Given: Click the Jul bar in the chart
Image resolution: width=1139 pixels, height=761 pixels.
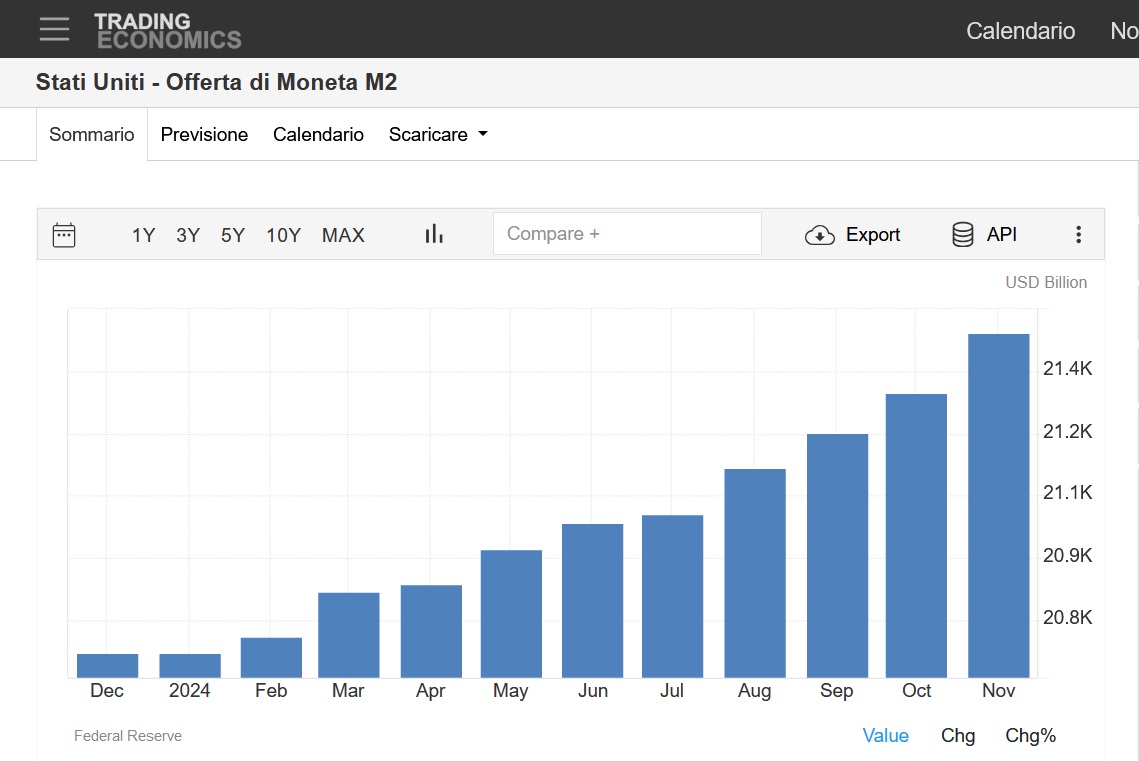Looking at the screenshot, I should click(673, 596).
